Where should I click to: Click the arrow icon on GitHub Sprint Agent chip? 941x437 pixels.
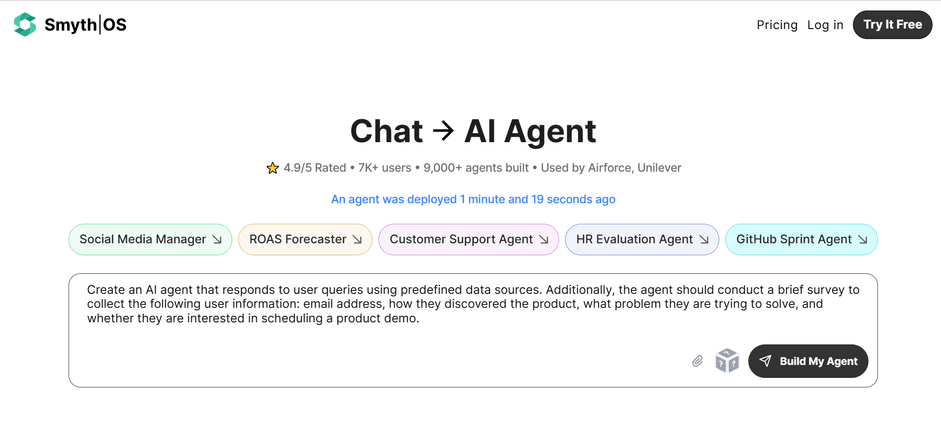(862, 240)
